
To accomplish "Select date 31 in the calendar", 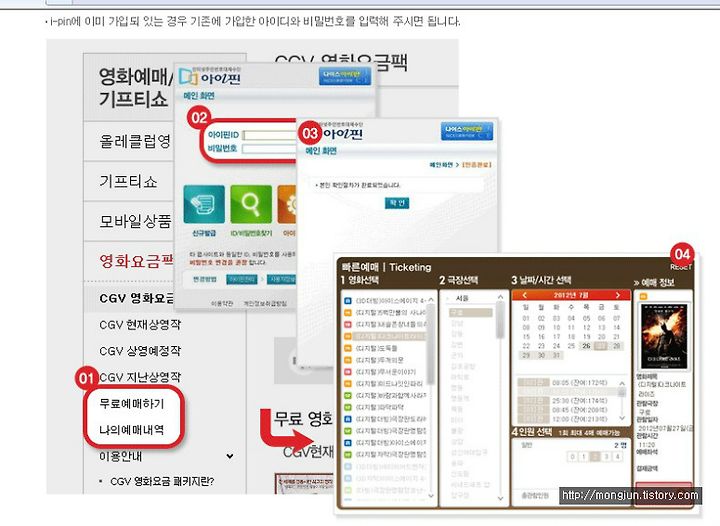I will pos(557,355).
